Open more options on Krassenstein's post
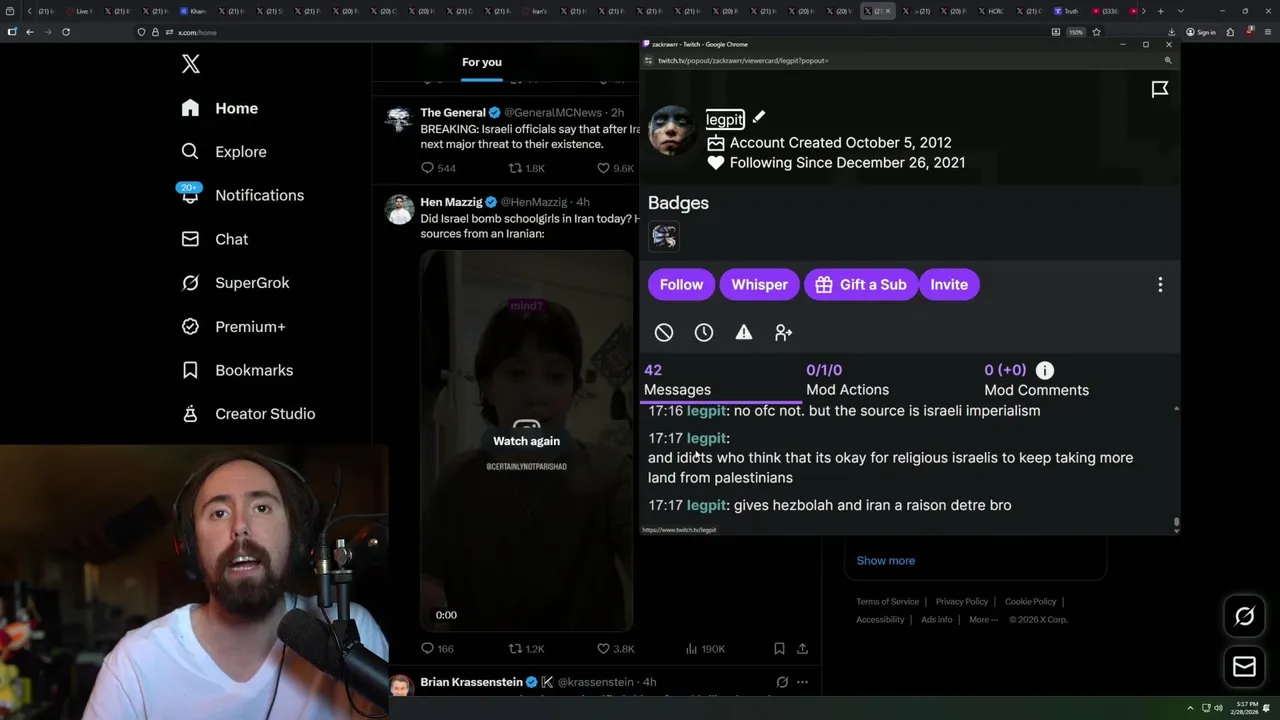1280x720 pixels. (802, 682)
